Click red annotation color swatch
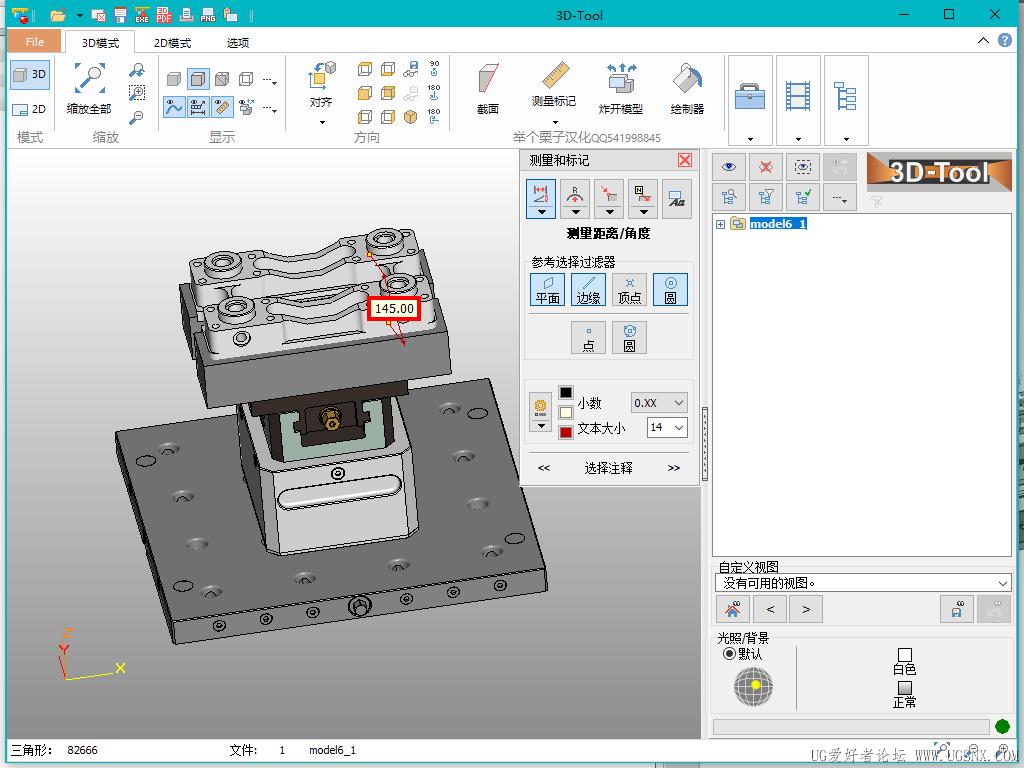The width and height of the screenshot is (1024, 768). pos(566,432)
